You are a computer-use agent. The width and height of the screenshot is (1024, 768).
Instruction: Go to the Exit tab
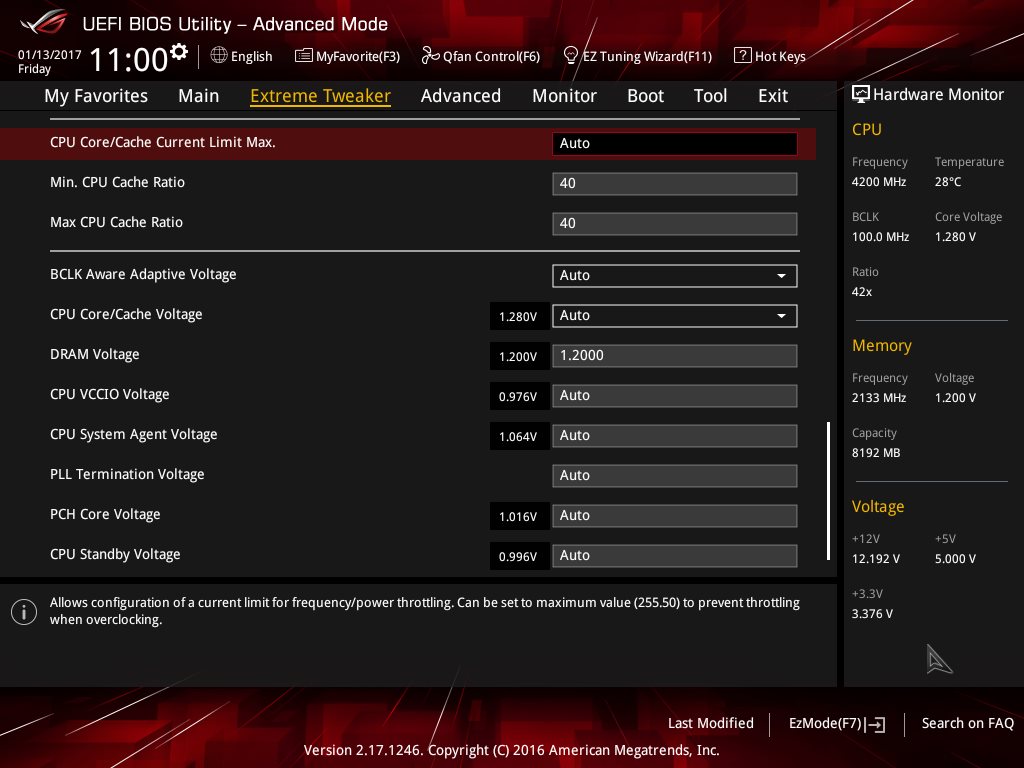[773, 96]
